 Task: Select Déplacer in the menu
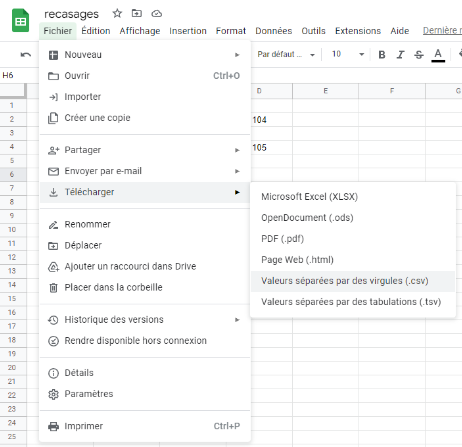click(145, 245)
